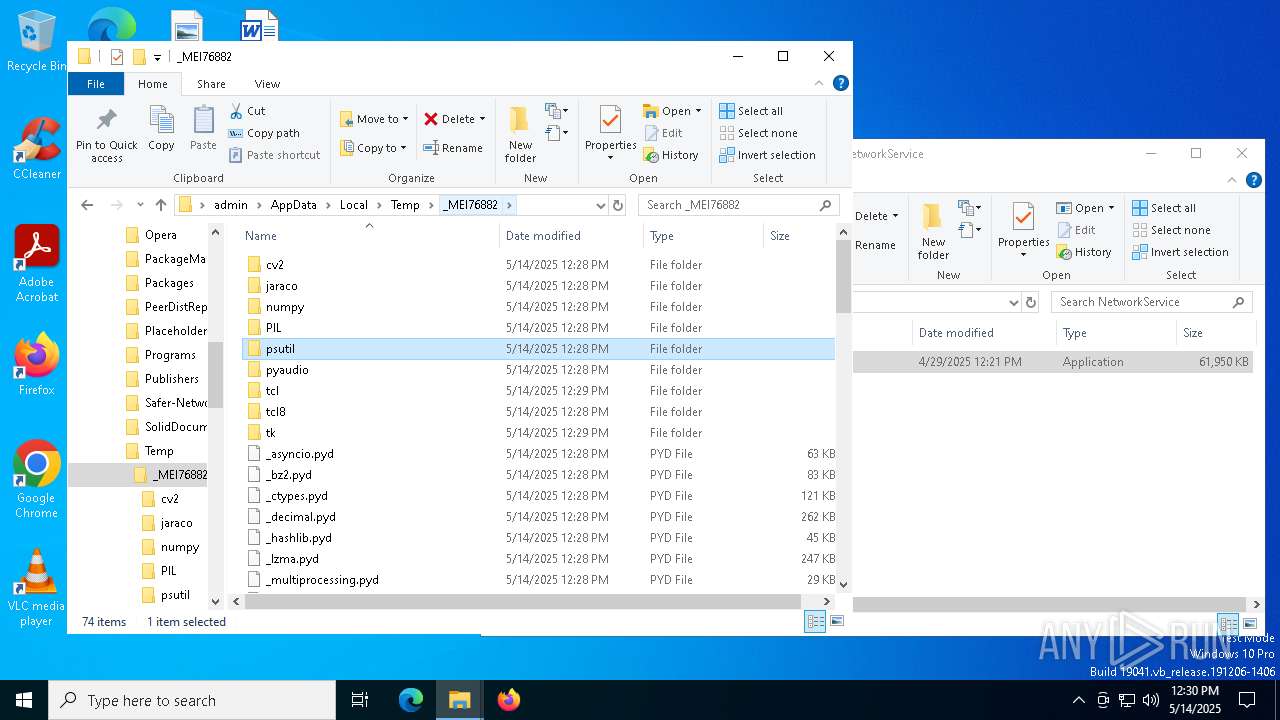This screenshot has width=1280, height=720.
Task: Click Copy path in Clipboard group
Action: (264, 133)
